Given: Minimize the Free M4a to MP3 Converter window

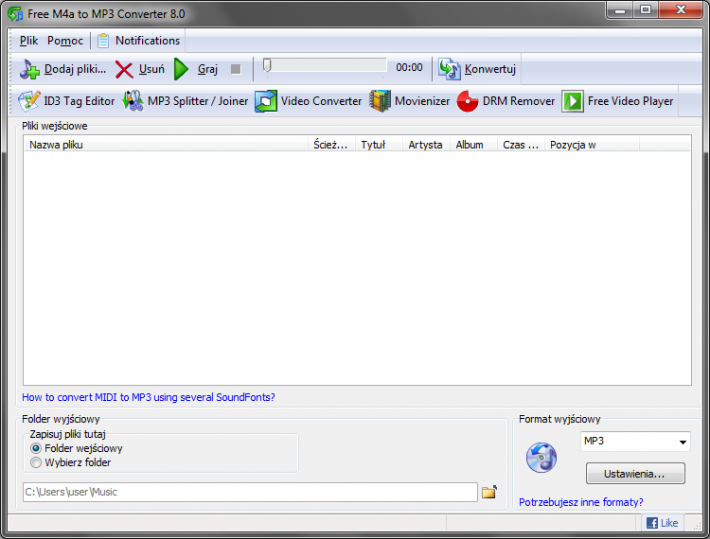Looking at the screenshot, I should [x=620, y=10].
